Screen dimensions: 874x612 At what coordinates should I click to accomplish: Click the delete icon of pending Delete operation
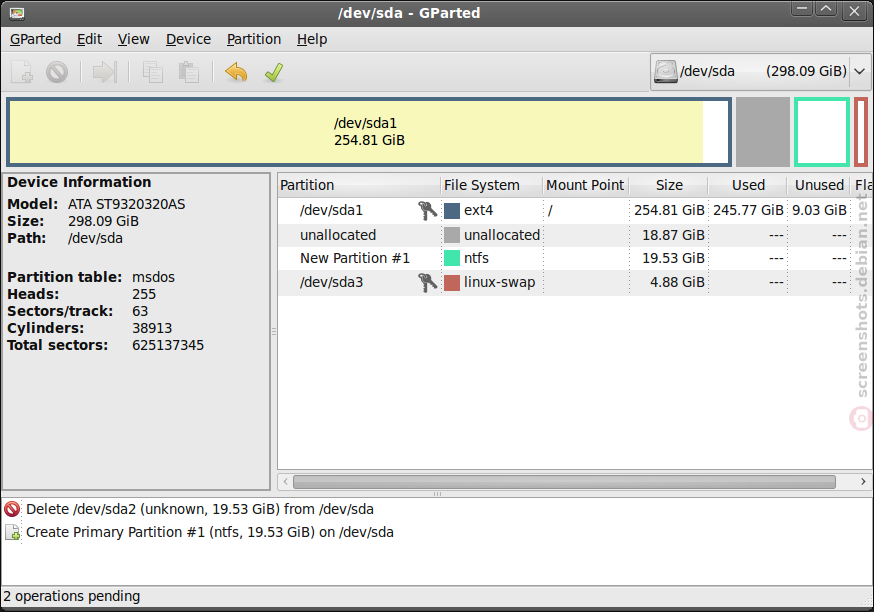point(12,509)
